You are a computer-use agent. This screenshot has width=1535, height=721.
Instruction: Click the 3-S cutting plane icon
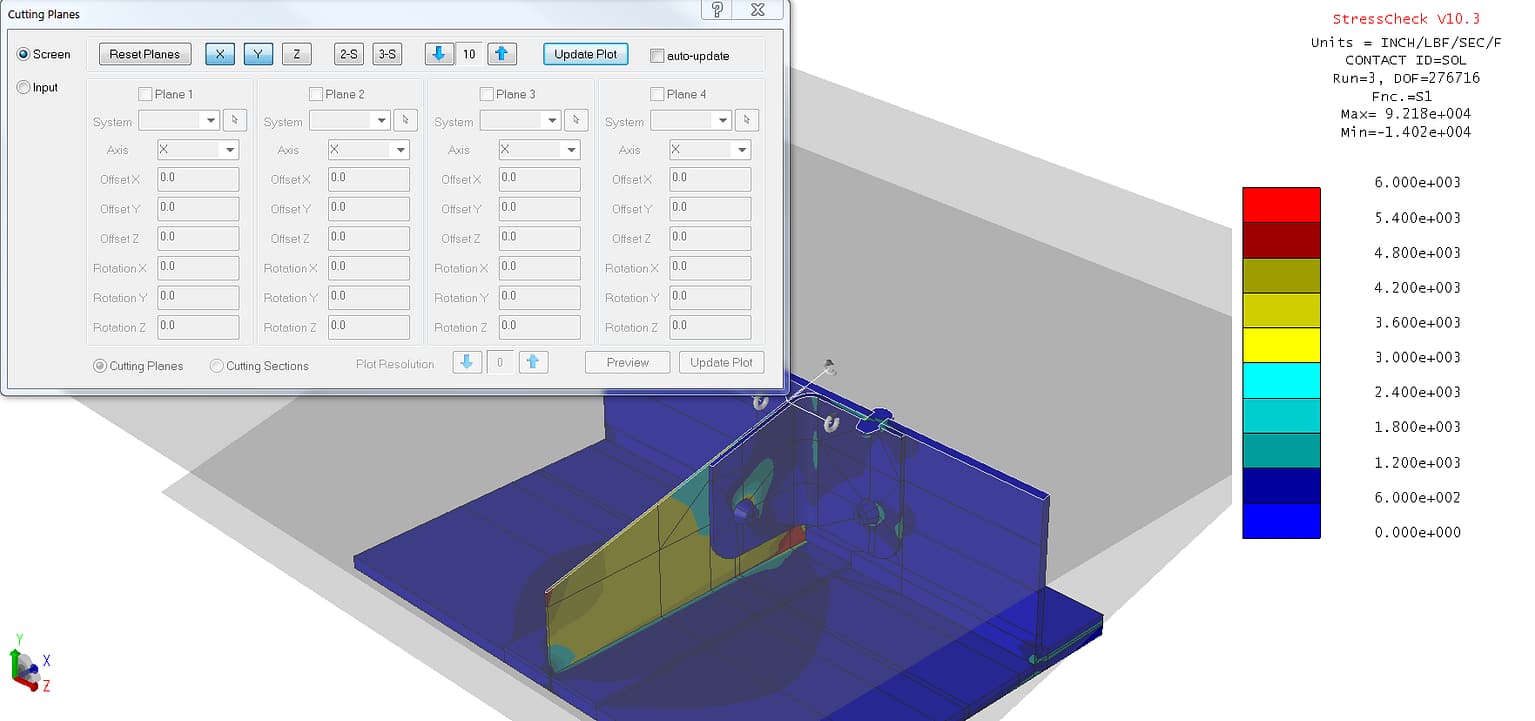coord(386,53)
